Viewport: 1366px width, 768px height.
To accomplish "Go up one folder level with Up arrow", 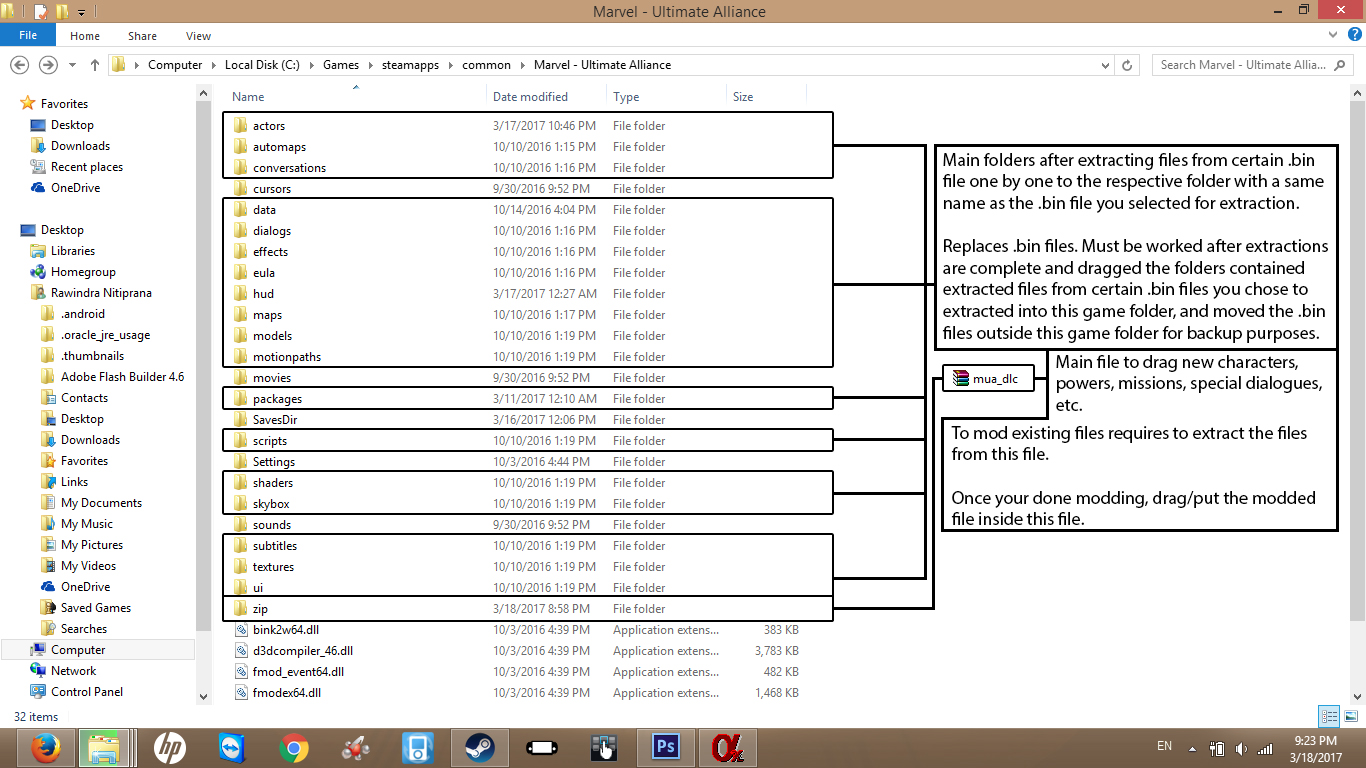I will (95, 65).
